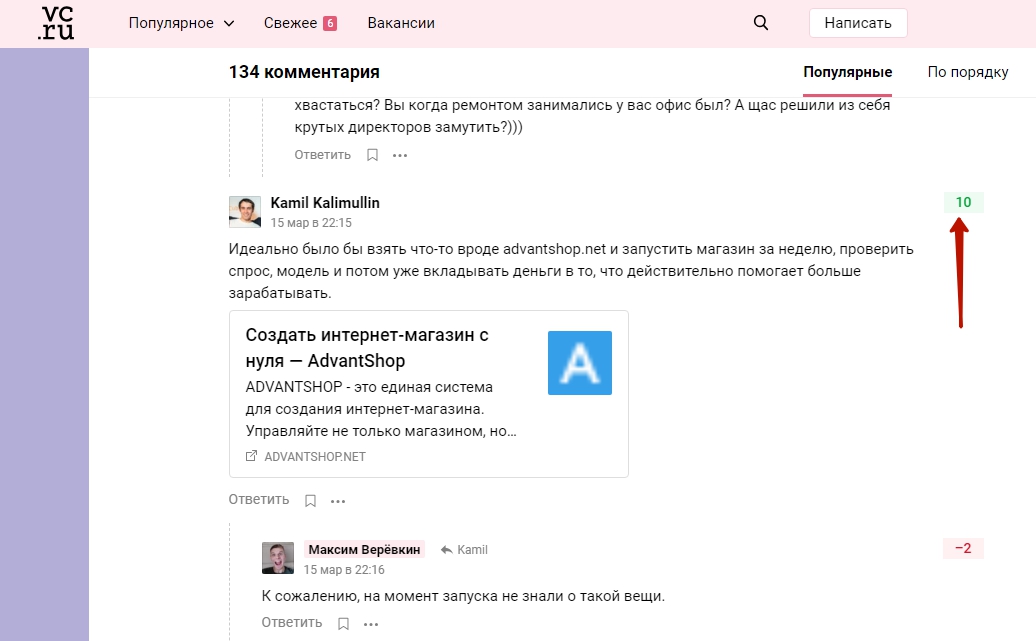The height and width of the screenshot is (641, 1036).
Task: Go to Вакансии page
Action: [401, 23]
